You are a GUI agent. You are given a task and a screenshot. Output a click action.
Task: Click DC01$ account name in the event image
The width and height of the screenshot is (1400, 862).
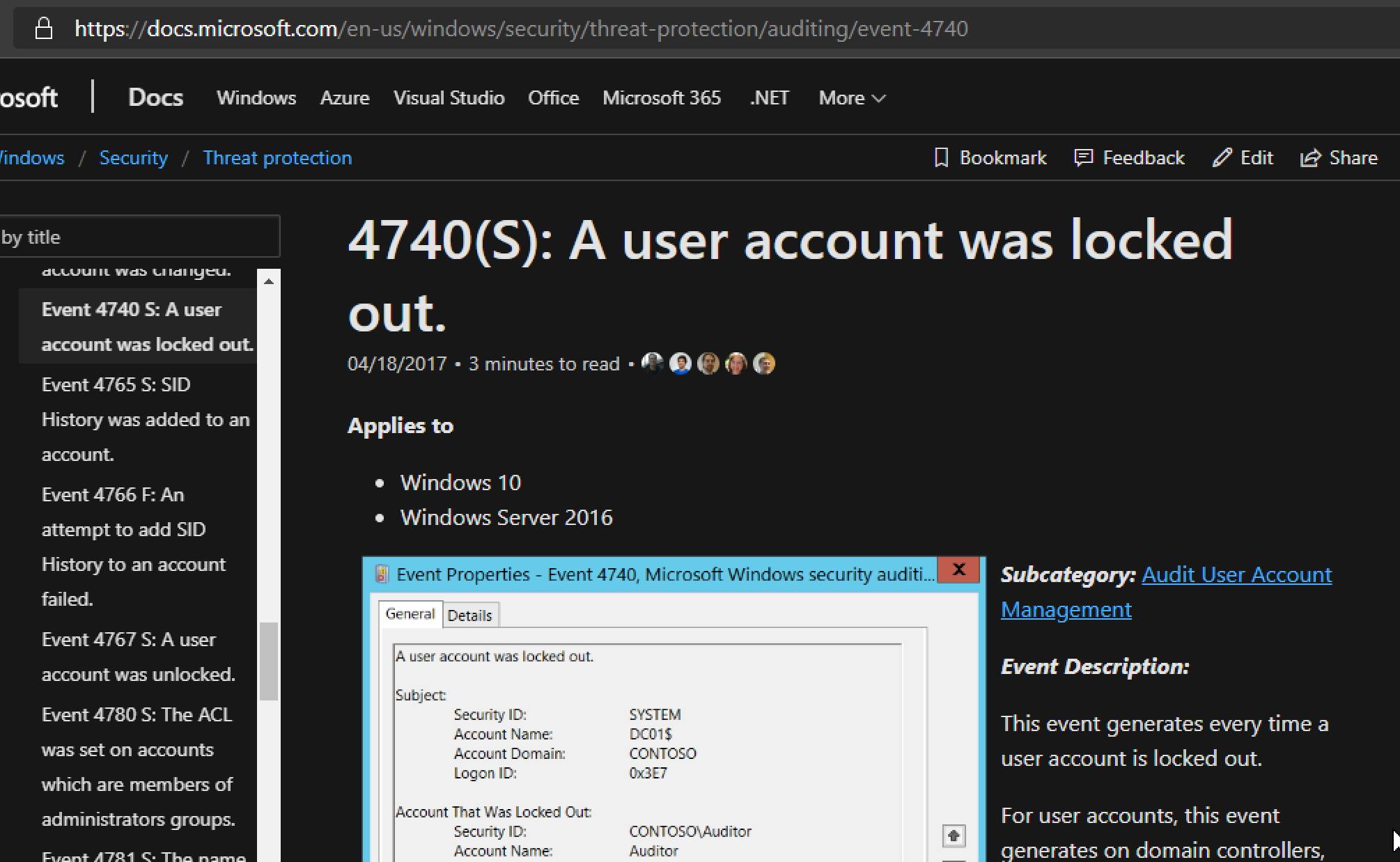tap(651, 734)
